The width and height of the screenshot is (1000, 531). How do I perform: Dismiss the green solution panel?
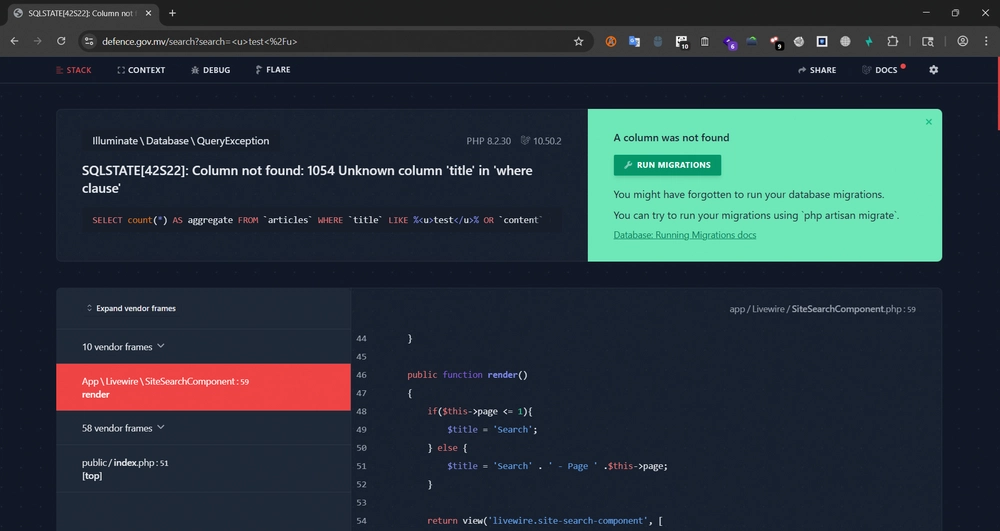point(929,122)
